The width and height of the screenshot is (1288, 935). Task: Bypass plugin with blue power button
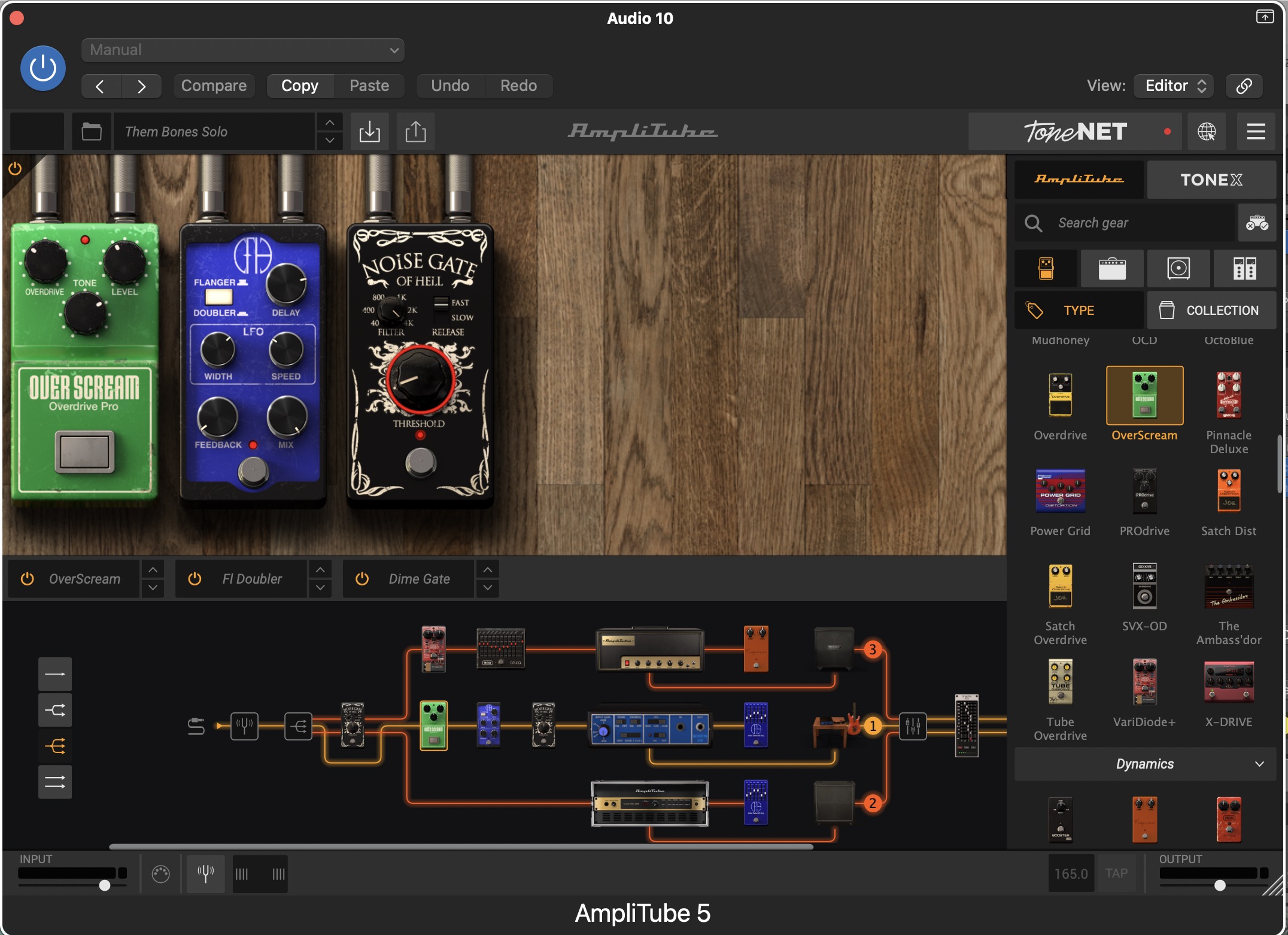point(43,68)
